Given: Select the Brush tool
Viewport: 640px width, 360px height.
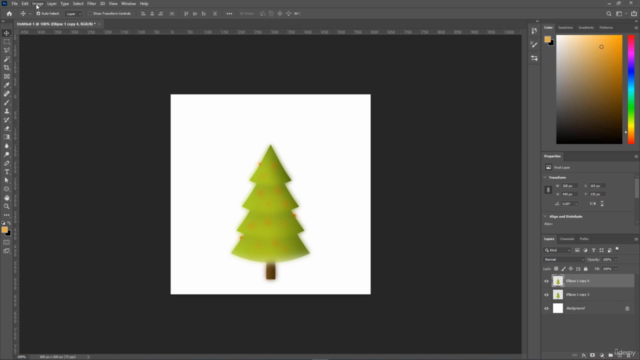Looking at the screenshot, I should point(7,102).
